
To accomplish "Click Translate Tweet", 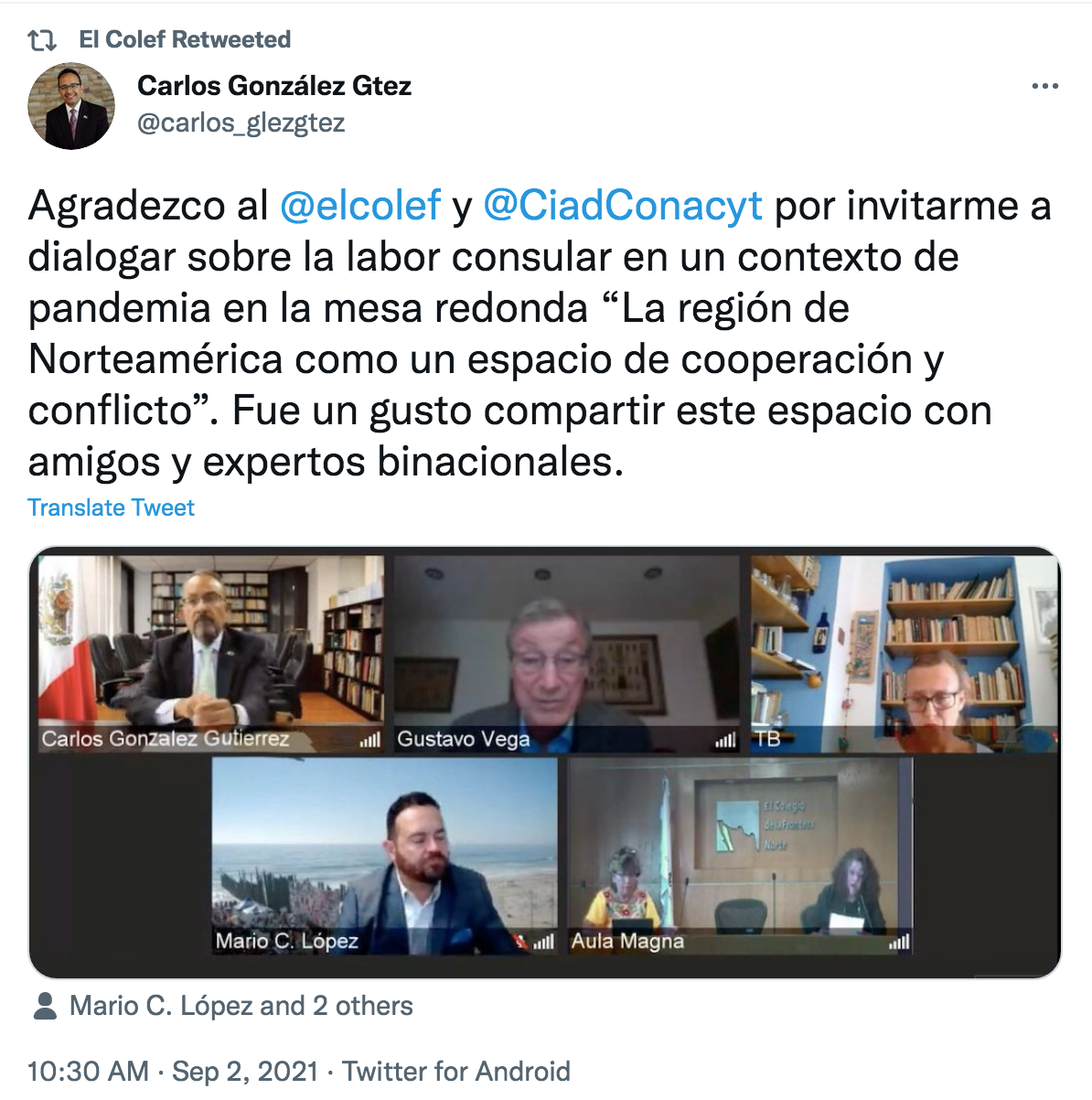I will point(112,507).
